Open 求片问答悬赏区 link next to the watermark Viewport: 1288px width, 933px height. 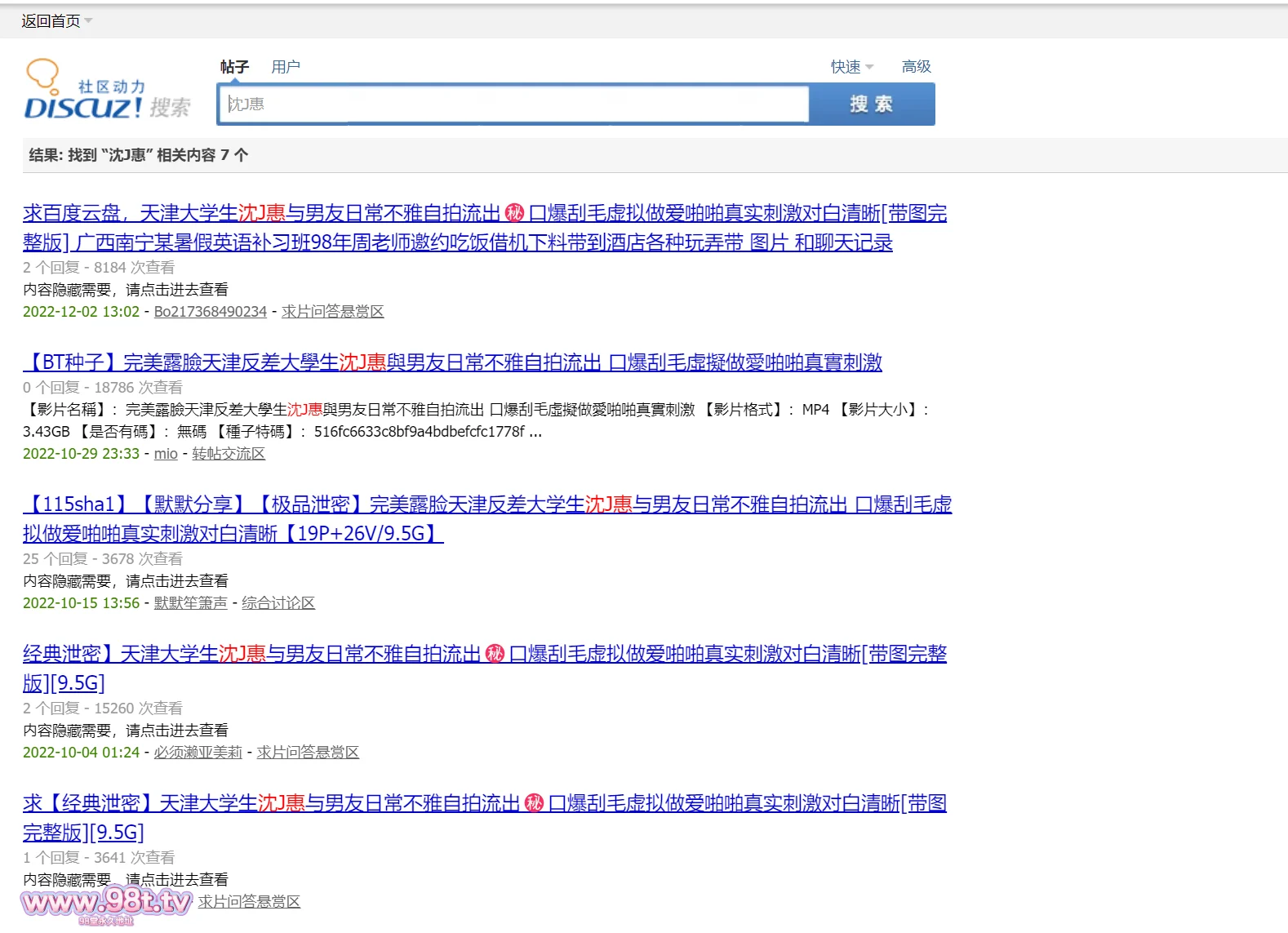coord(249,902)
